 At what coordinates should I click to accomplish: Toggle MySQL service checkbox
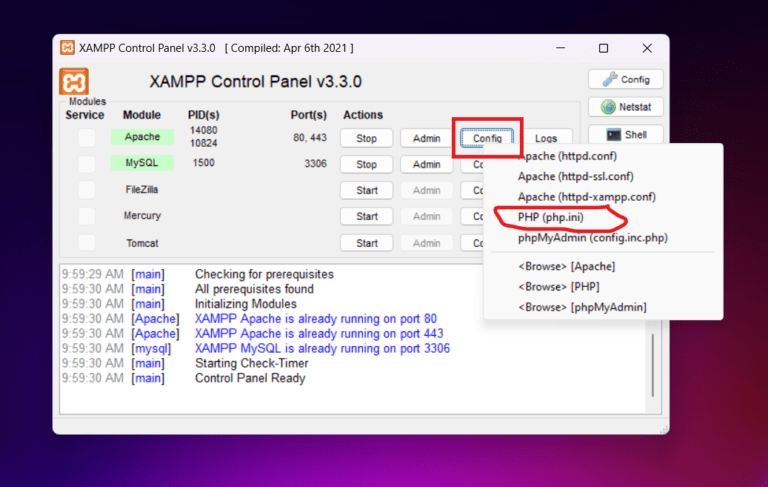coord(87,164)
